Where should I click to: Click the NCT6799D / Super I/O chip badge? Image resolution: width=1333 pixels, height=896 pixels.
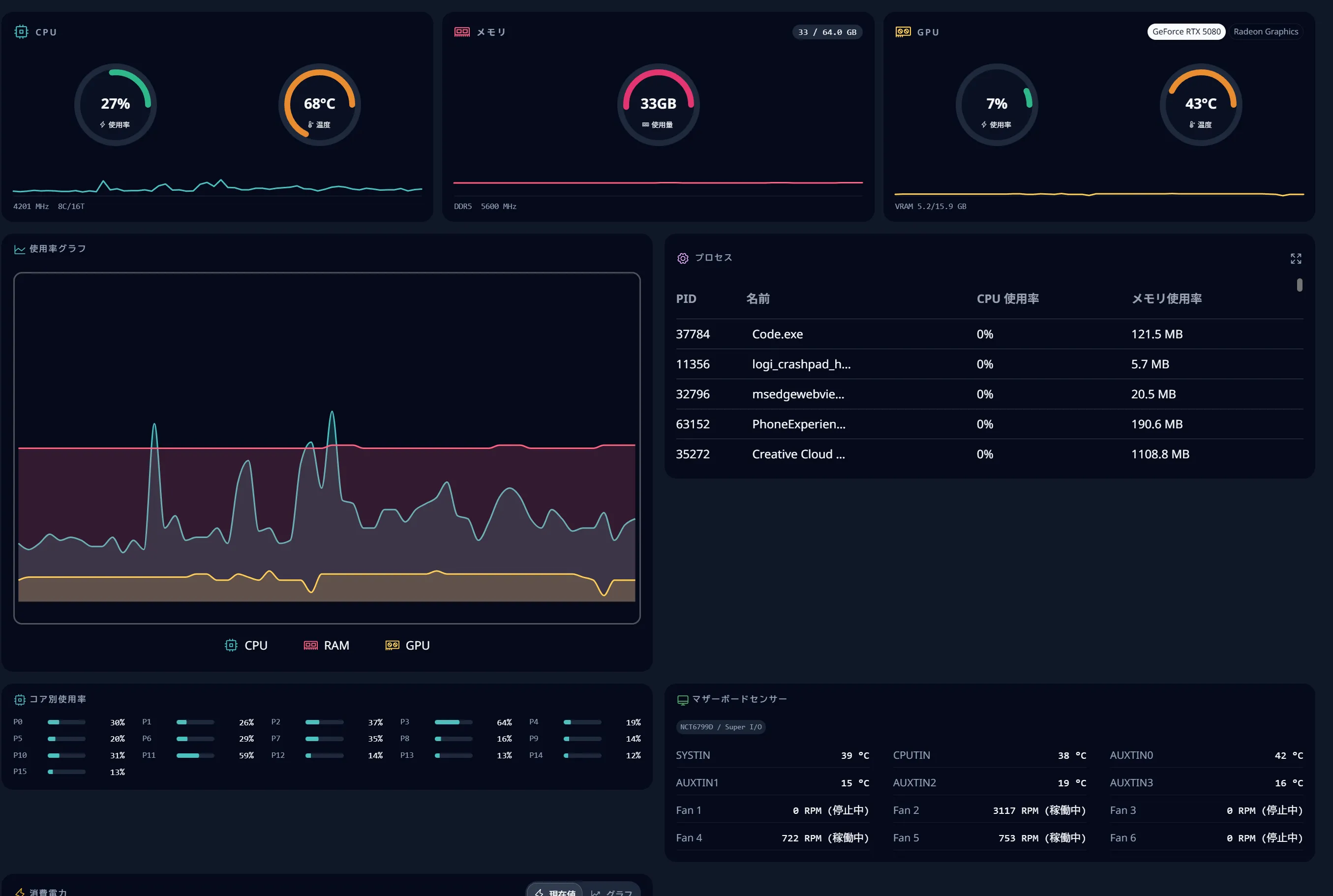(x=720, y=727)
